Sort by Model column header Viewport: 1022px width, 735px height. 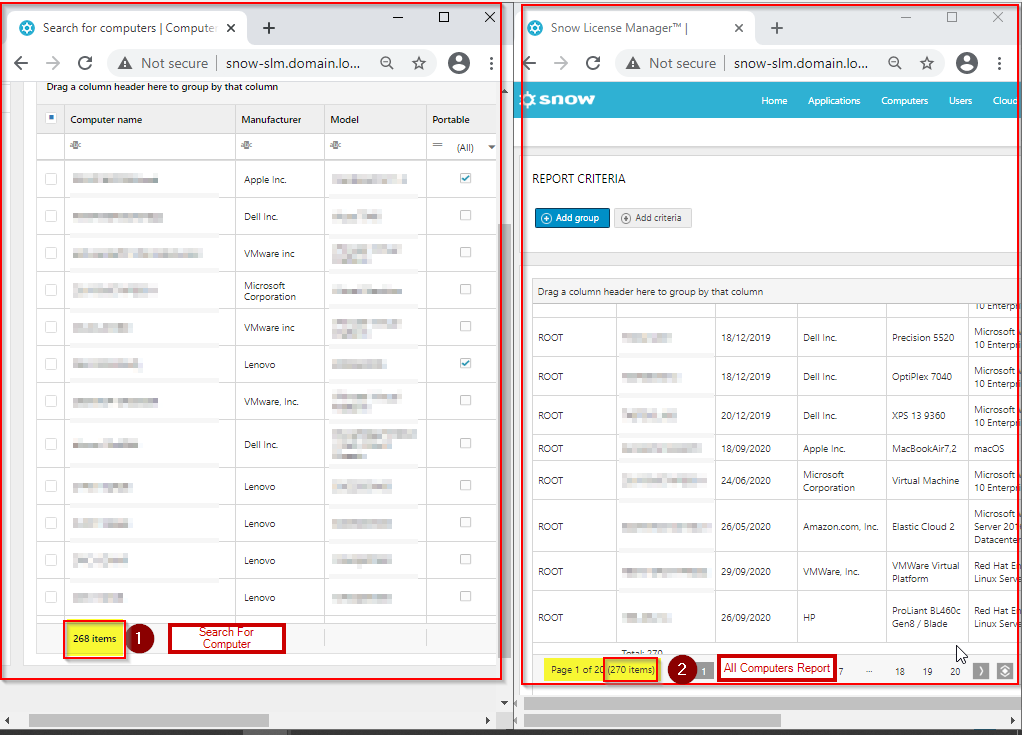click(344, 120)
